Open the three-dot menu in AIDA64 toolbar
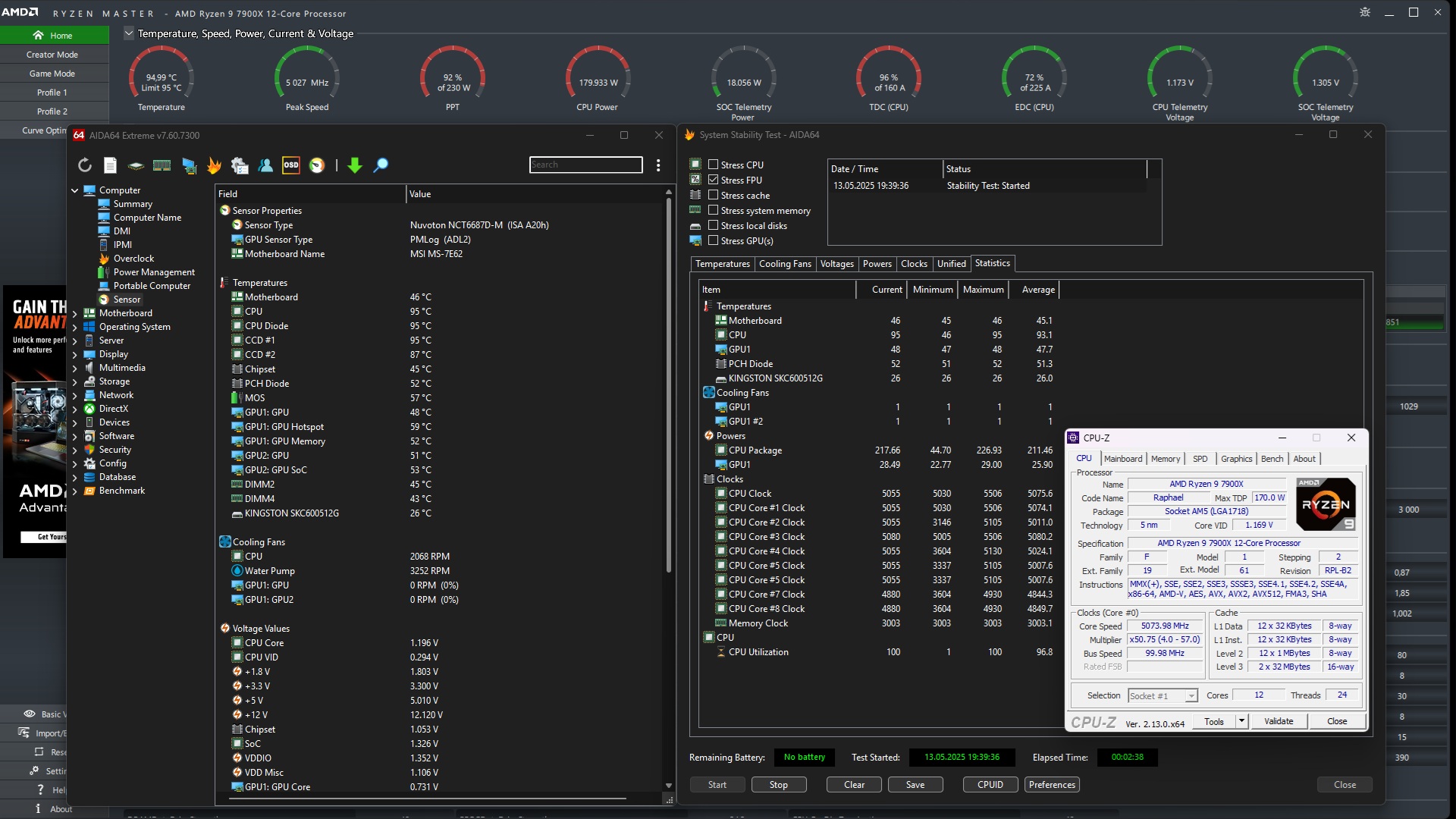1456x819 pixels. click(658, 165)
